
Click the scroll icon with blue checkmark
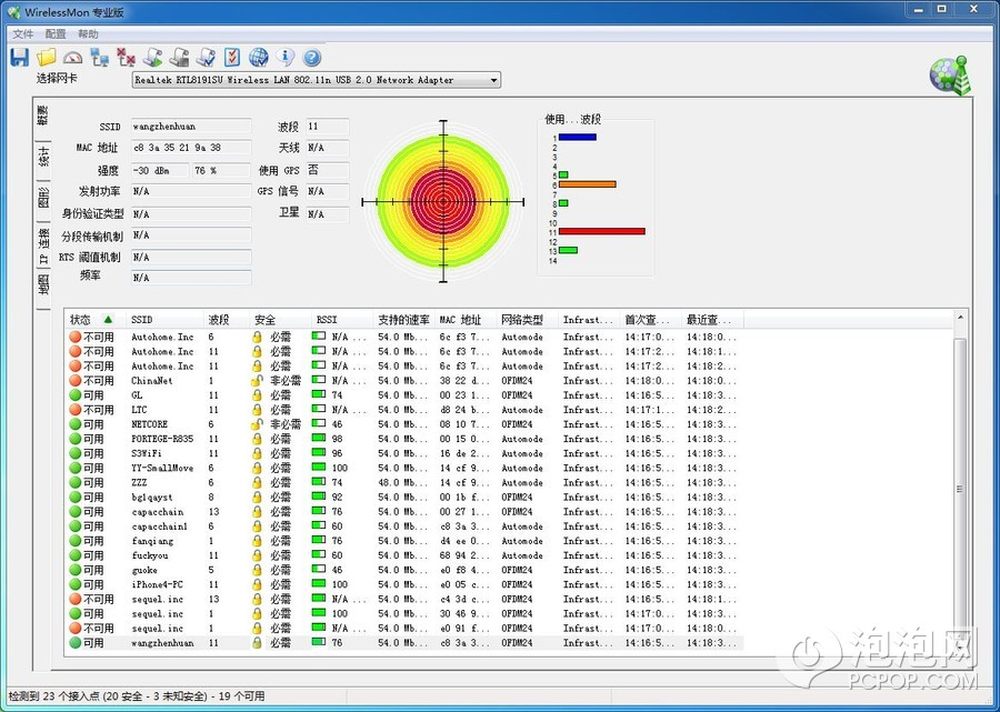coord(206,57)
